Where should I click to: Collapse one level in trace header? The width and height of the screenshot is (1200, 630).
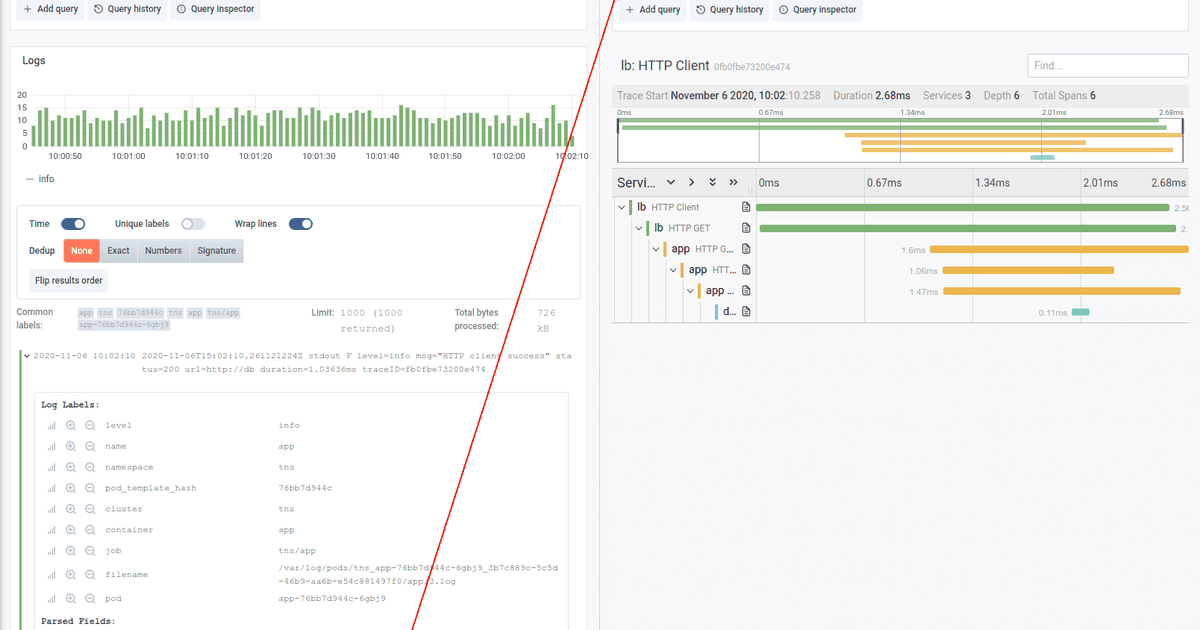tap(691, 183)
